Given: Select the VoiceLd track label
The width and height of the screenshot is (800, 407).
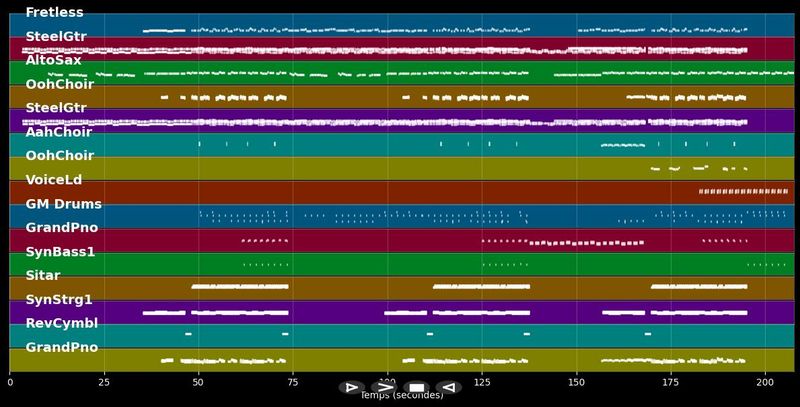Looking at the screenshot, I should [54, 180].
